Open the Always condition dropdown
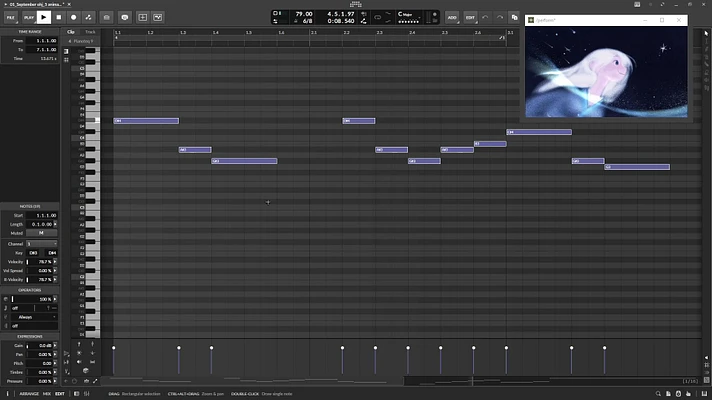 (x=34, y=317)
